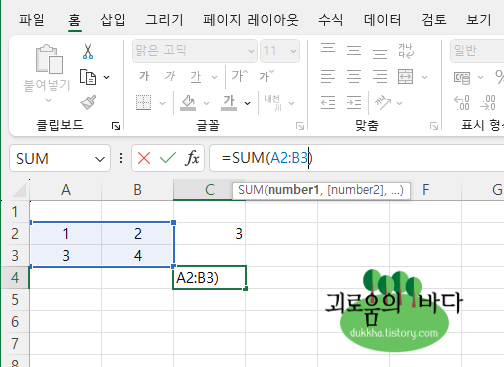Toggle top vertical alignment
The height and width of the screenshot is (367, 504).
[x=328, y=49]
